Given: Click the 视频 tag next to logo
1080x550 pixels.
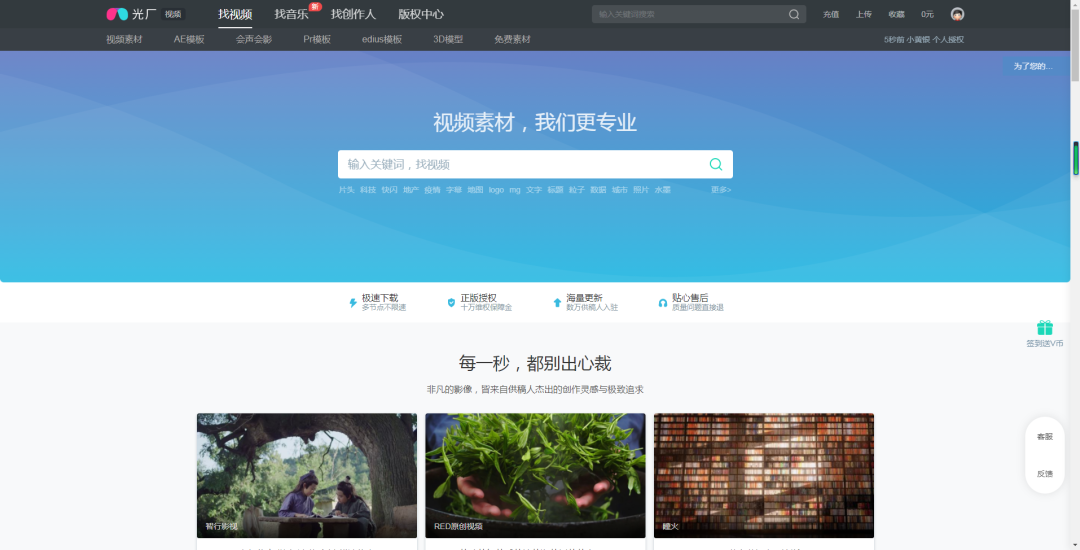Looking at the screenshot, I should 173,14.
